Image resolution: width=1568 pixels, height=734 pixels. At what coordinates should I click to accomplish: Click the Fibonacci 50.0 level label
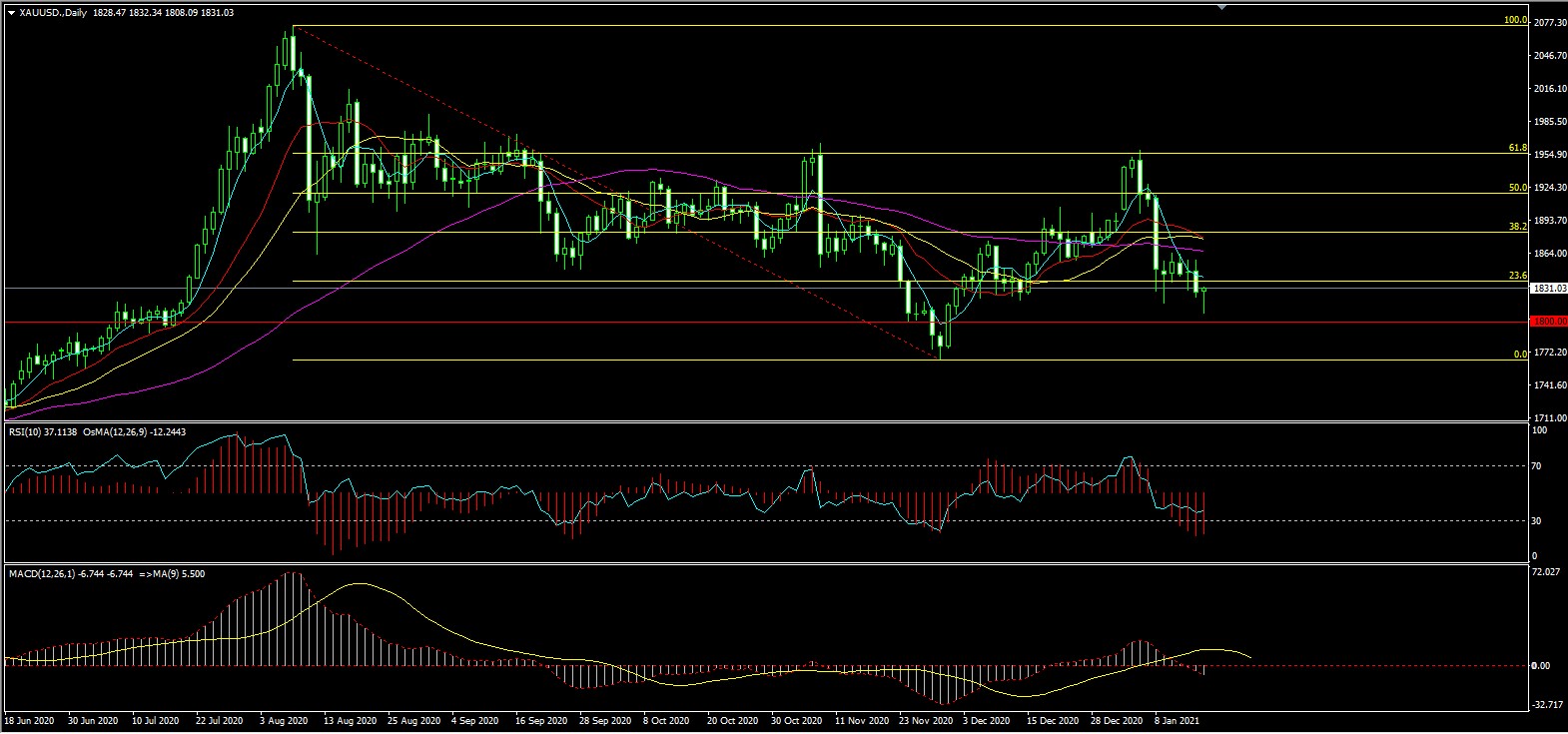pyautogui.click(x=1517, y=188)
